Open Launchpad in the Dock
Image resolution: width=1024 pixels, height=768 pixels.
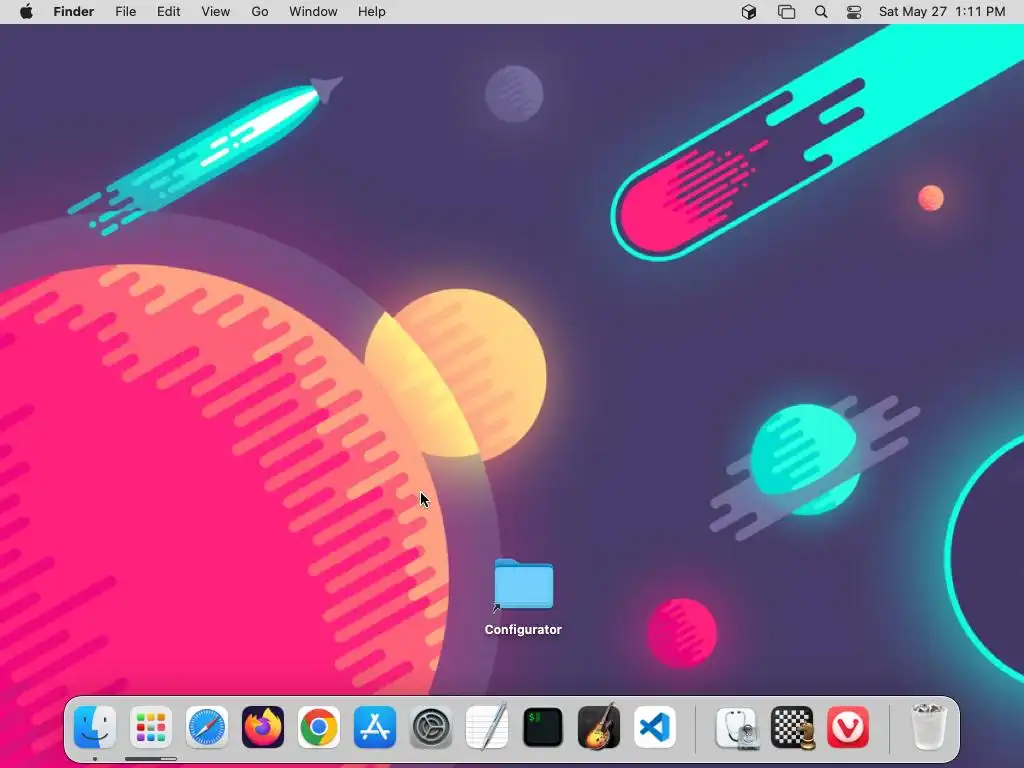pos(151,727)
